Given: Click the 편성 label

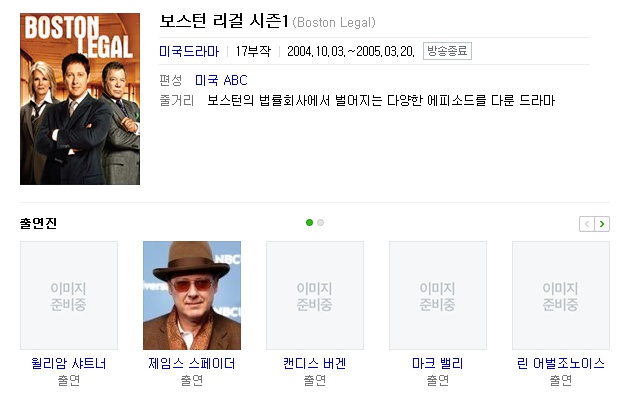Looking at the screenshot, I should coord(171,80).
